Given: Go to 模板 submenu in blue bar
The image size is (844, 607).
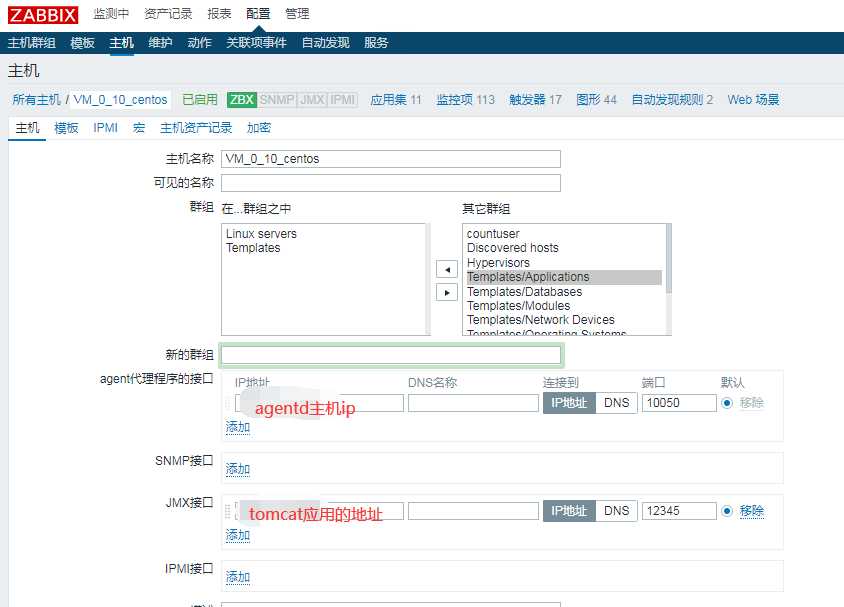Looking at the screenshot, I should point(82,43).
